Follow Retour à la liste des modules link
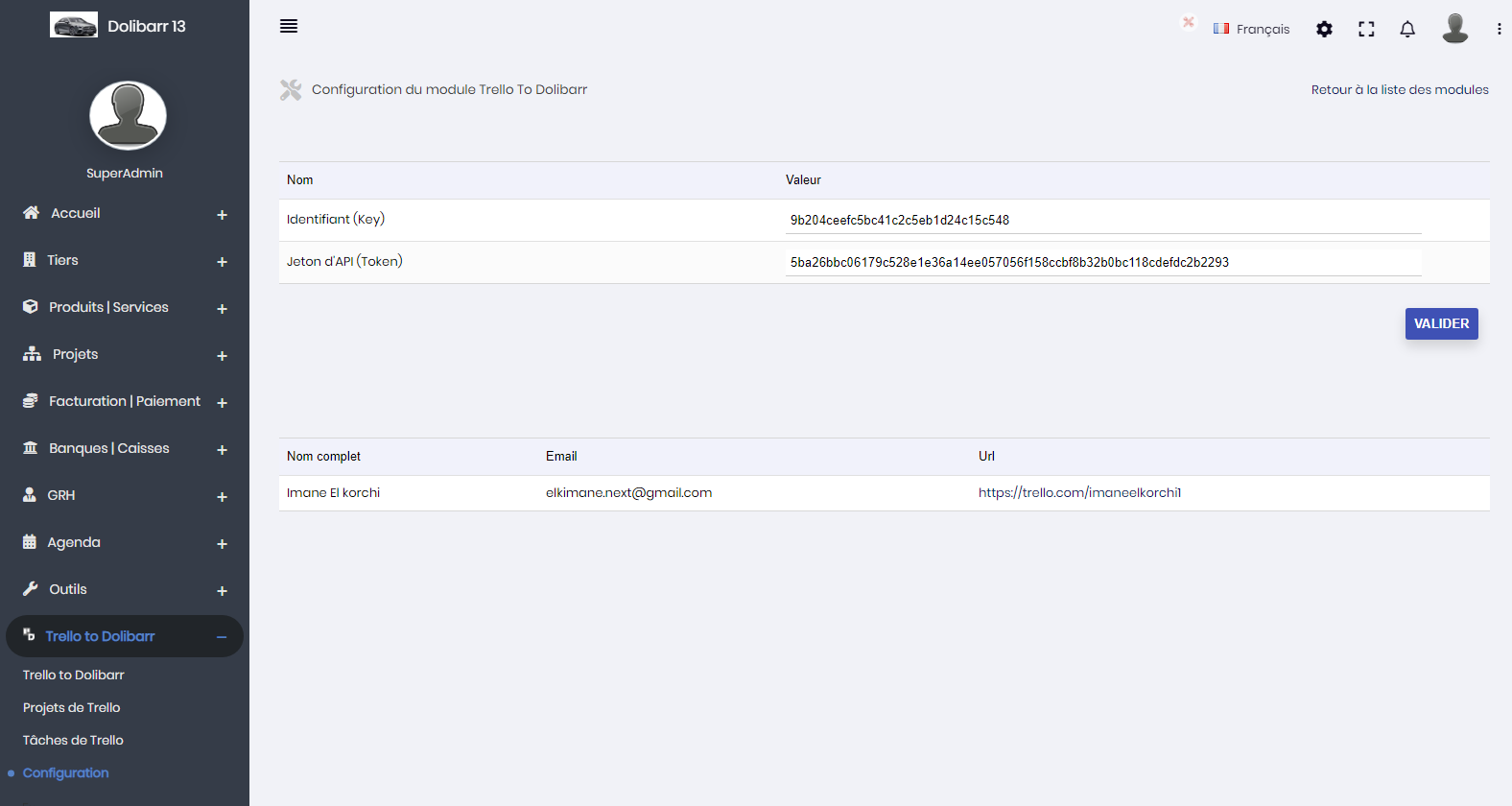Screen dimensions: 1512x806 pyautogui.click(x=1400, y=89)
